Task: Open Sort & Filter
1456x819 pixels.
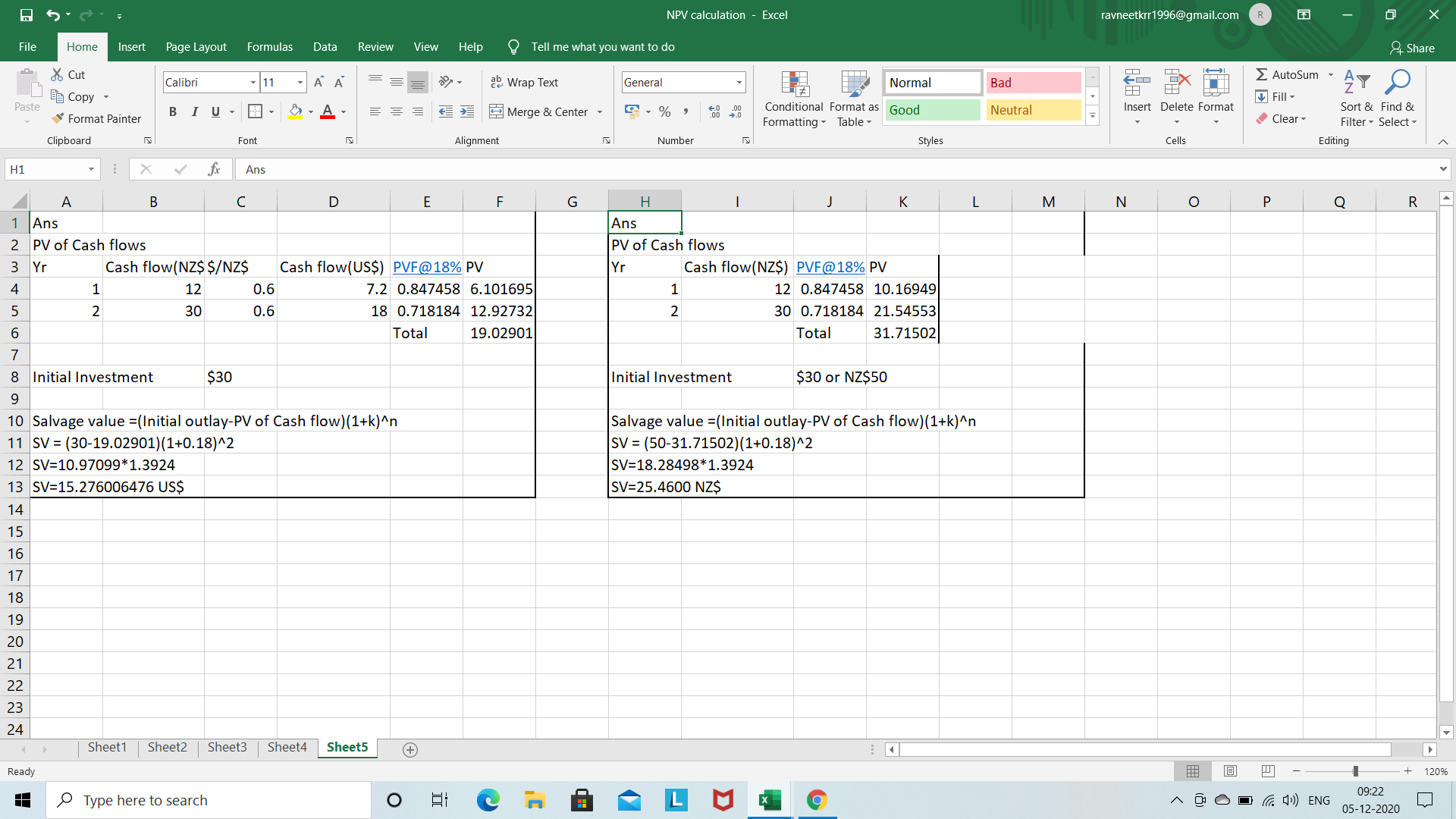Action: click(x=1357, y=99)
